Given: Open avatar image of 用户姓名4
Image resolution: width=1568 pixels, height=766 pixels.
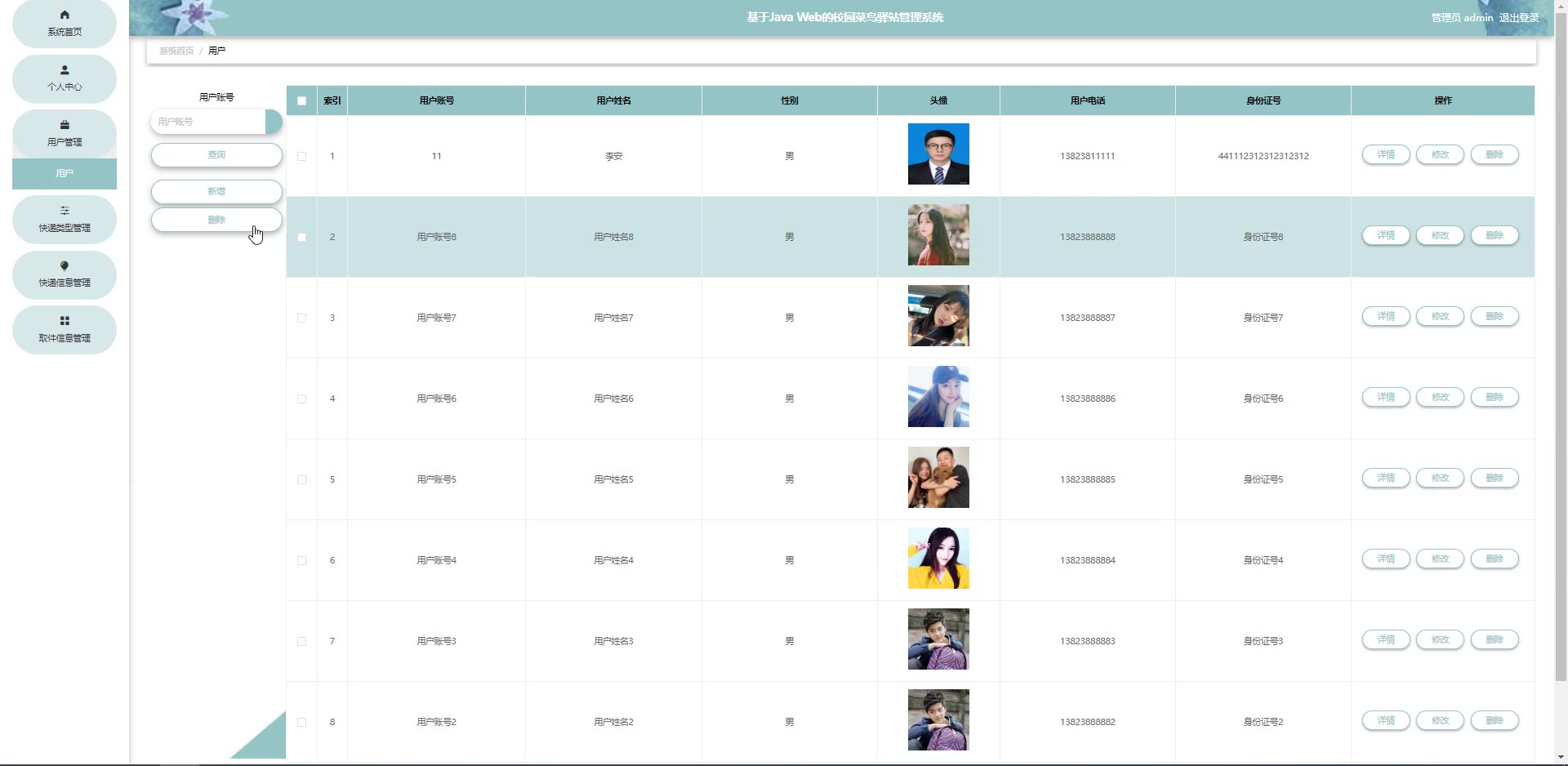Looking at the screenshot, I should 938,558.
